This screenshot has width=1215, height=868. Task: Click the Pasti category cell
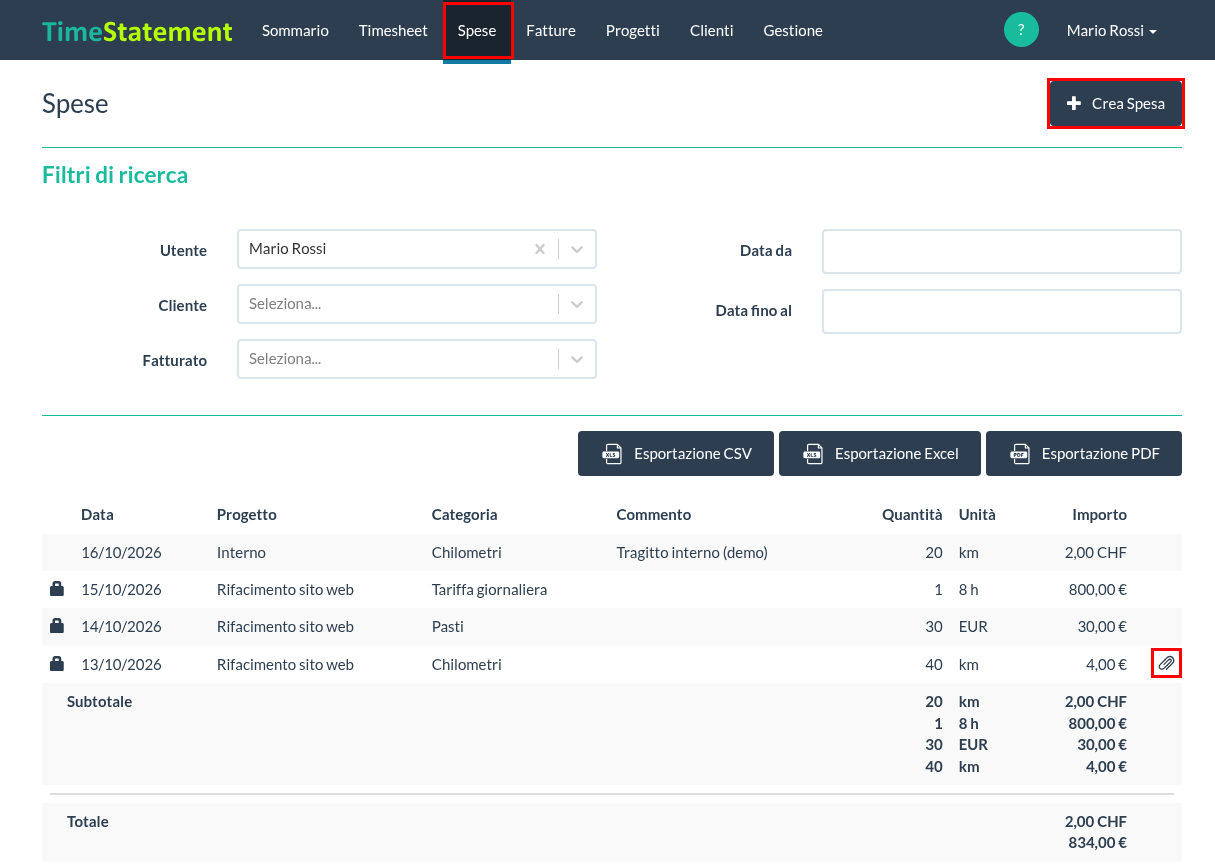(x=448, y=626)
